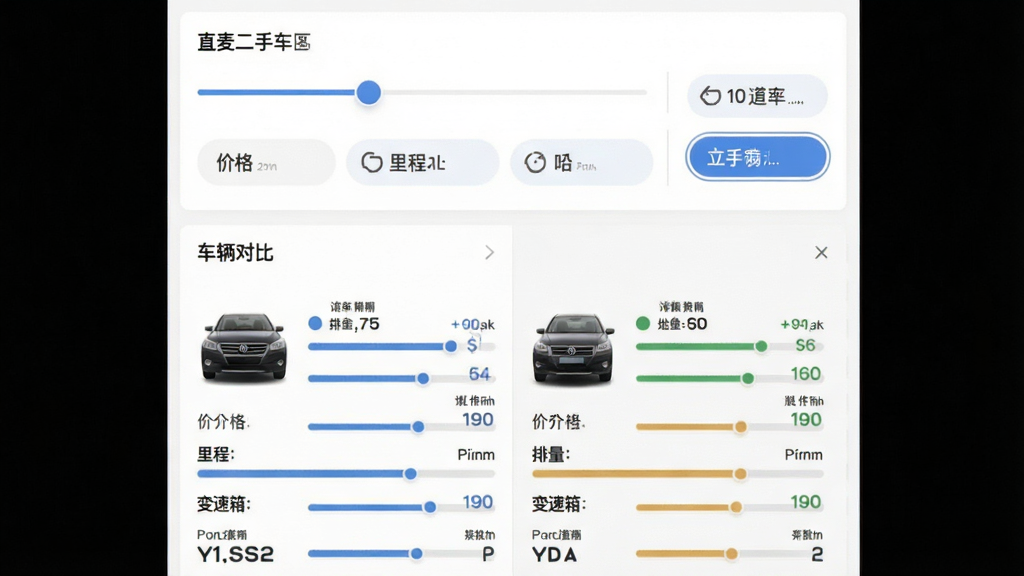Select the 价格 filter chip
The image size is (1024, 576).
pos(266,162)
